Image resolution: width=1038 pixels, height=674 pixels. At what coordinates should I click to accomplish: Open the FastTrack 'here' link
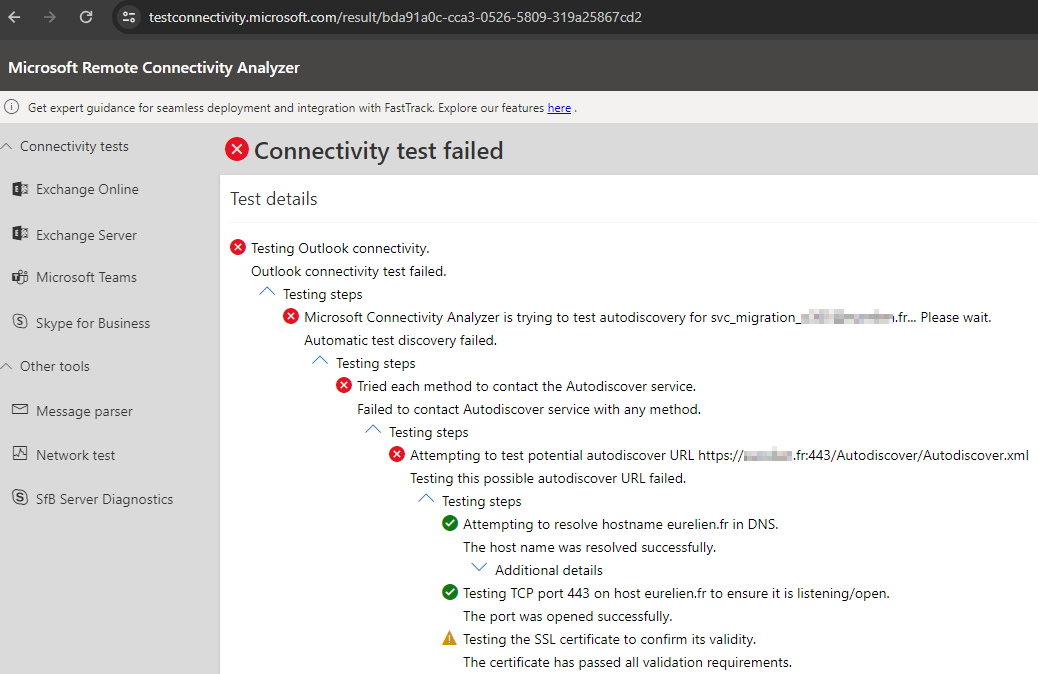click(x=559, y=108)
